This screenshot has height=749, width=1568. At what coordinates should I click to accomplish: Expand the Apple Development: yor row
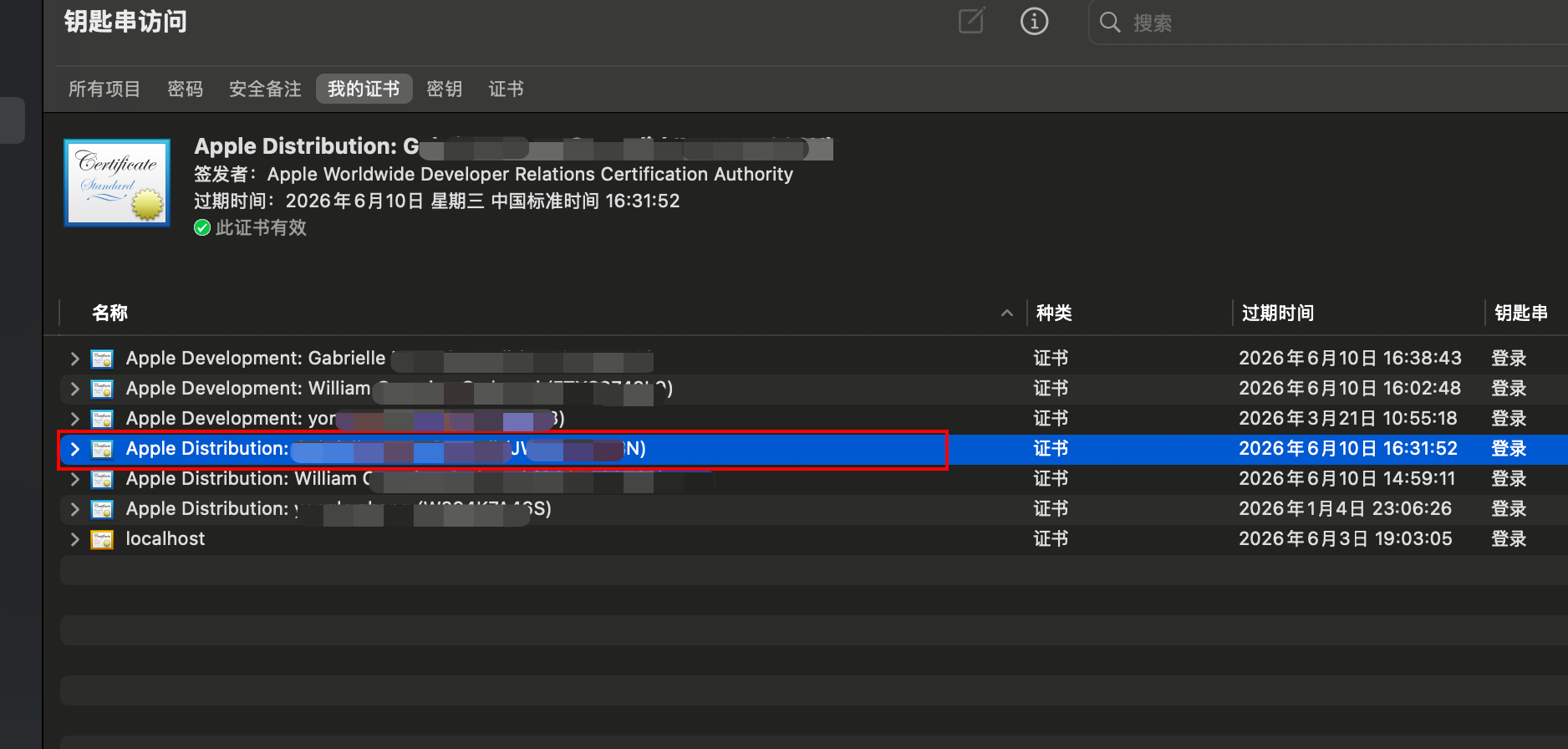coord(74,419)
